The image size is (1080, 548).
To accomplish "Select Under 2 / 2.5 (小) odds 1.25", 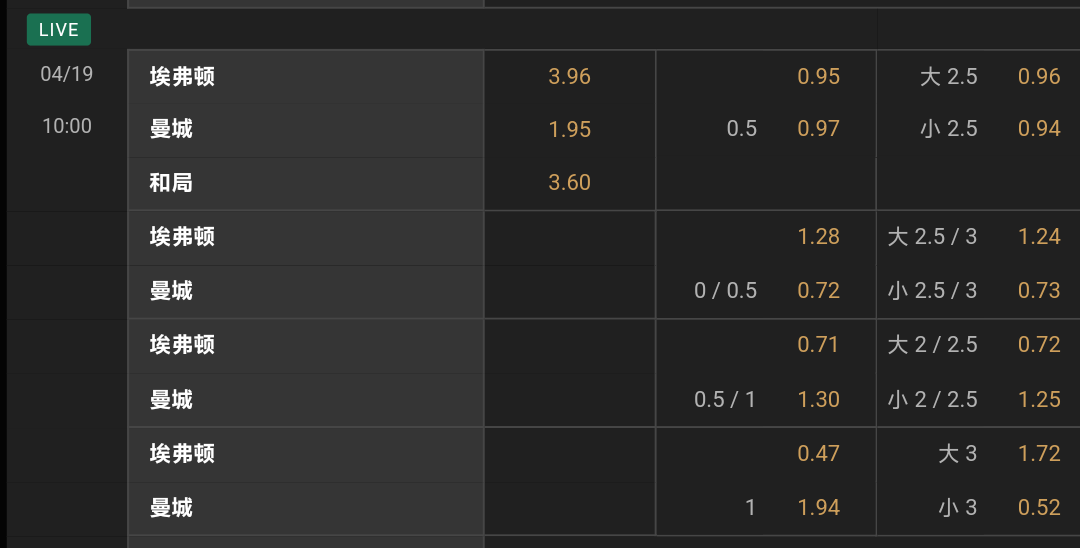I will 1039,400.
